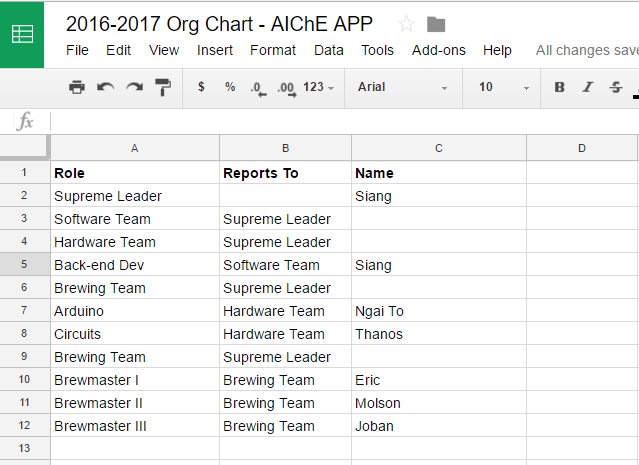Star the org chart document
The width and height of the screenshot is (639, 465).
(x=406, y=24)
